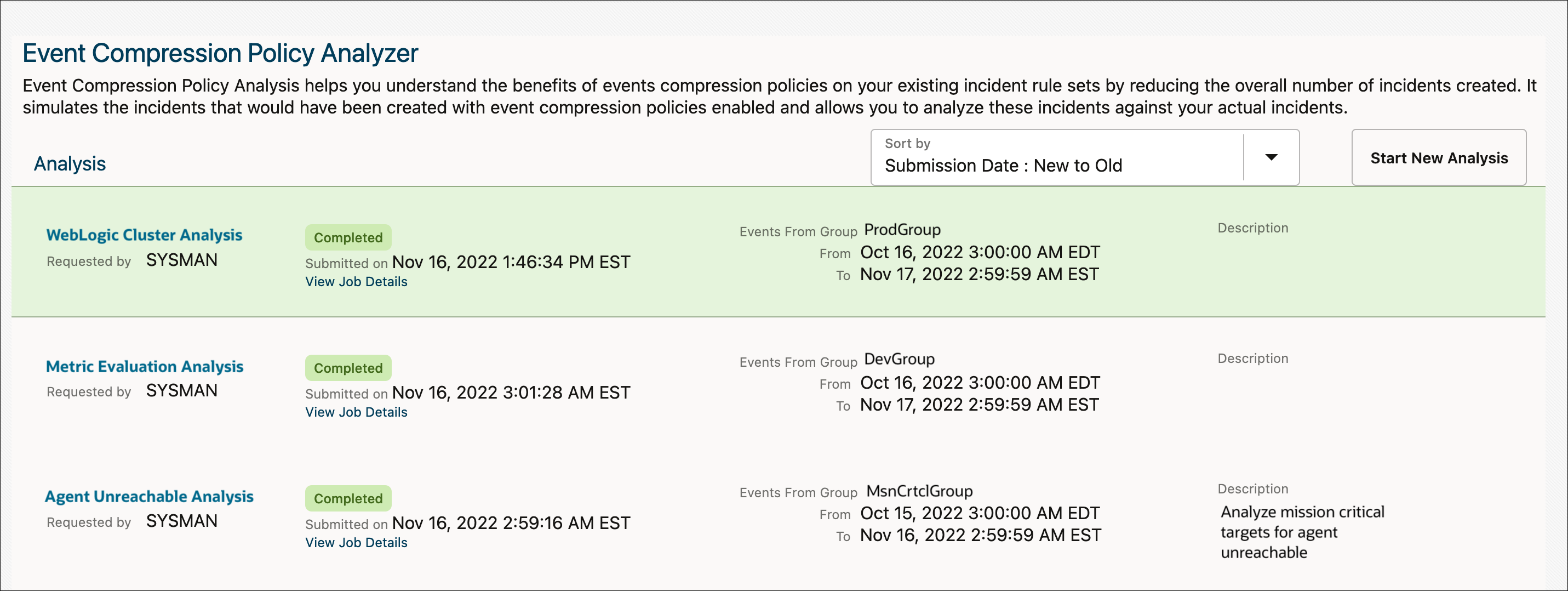The image size is (1568, 591).
Task: Click the Agent Unreachable description text
Action: (1302, 532)
